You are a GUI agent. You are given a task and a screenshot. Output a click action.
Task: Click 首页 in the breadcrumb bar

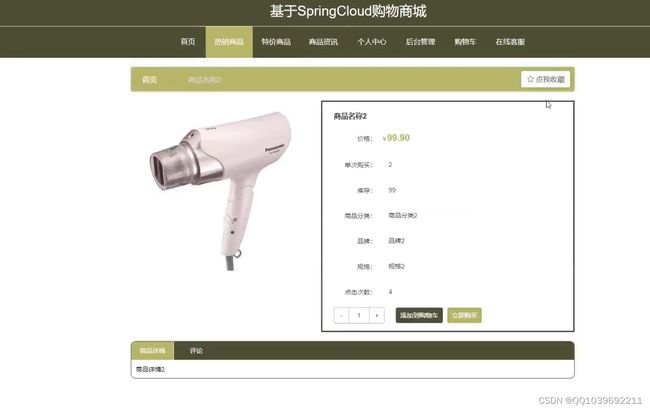click(x=150, y=80)
